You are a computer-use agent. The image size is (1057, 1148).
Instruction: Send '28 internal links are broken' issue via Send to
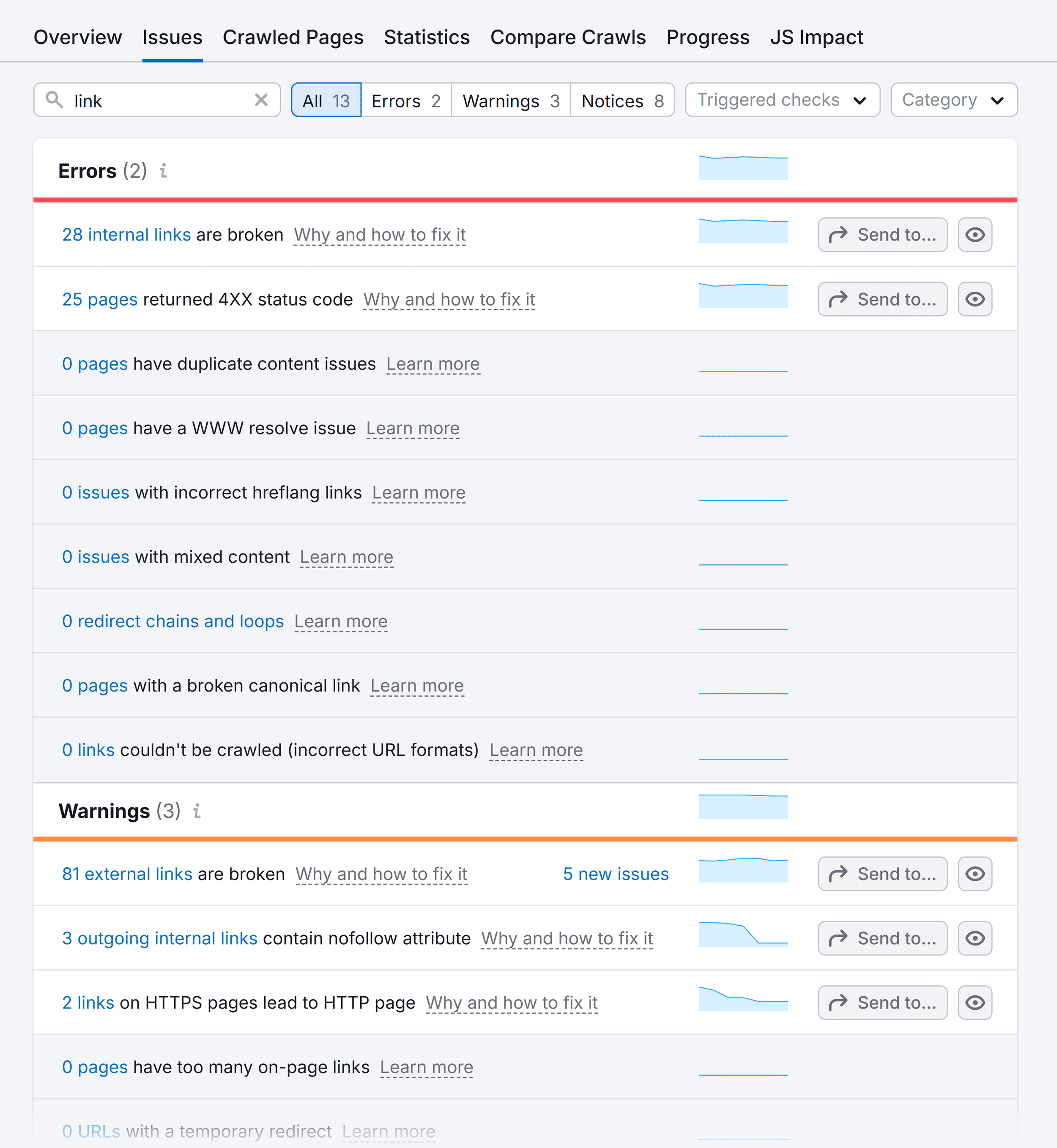click(x=882, y=235)
